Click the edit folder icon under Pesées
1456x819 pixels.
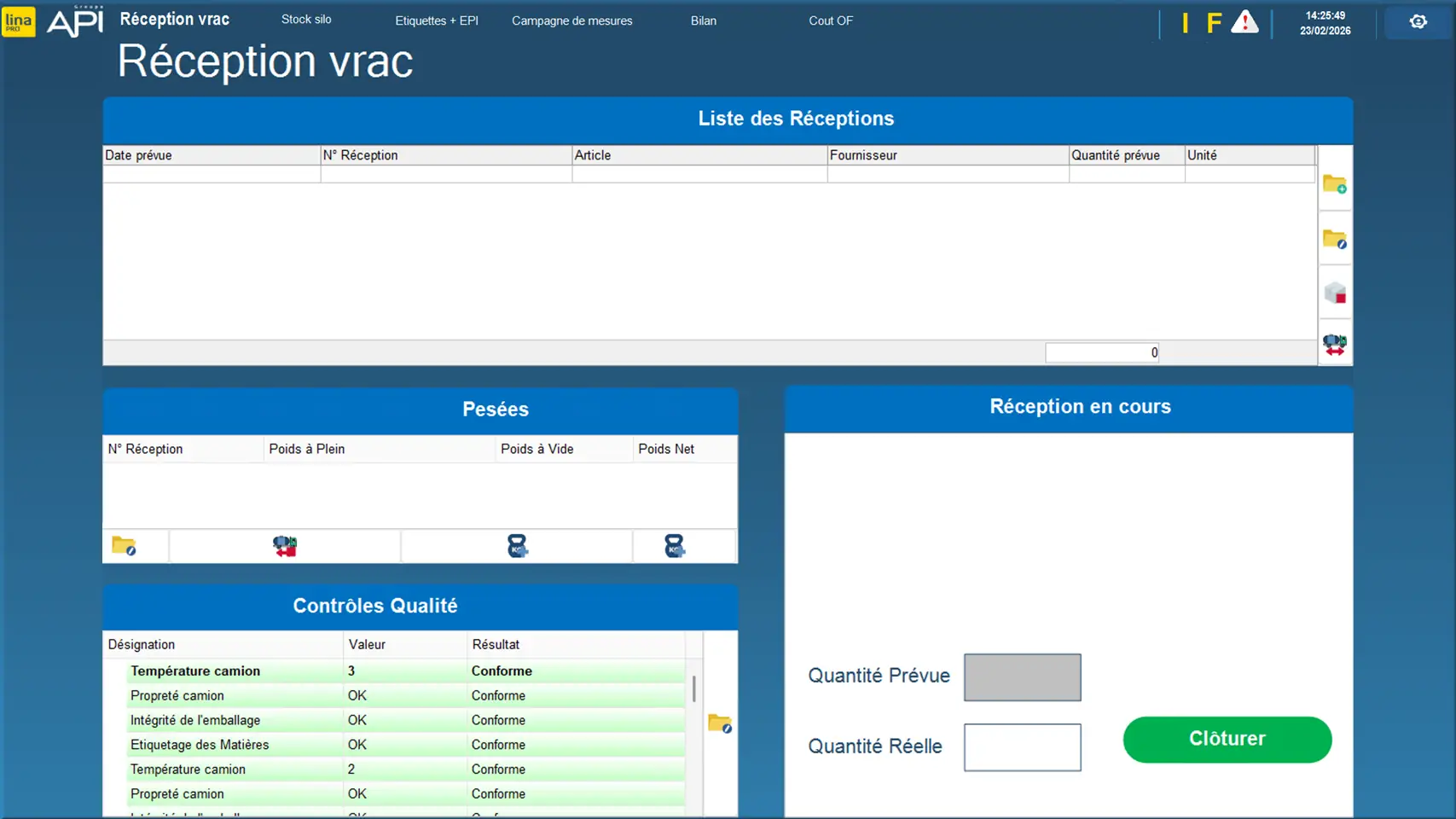(124, 546)
